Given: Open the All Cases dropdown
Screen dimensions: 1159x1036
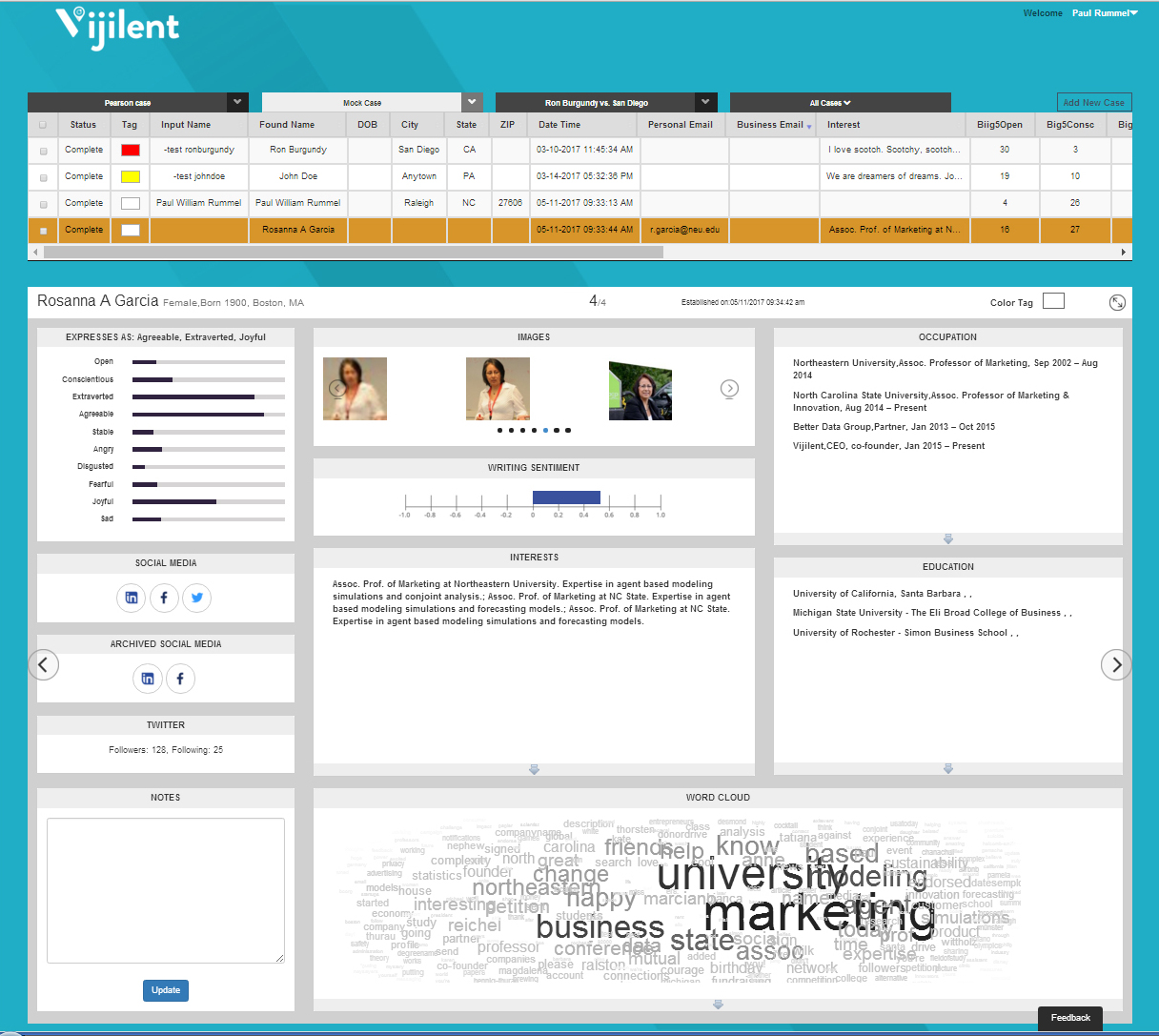Looking at the screenshot, I should [830, 103].
